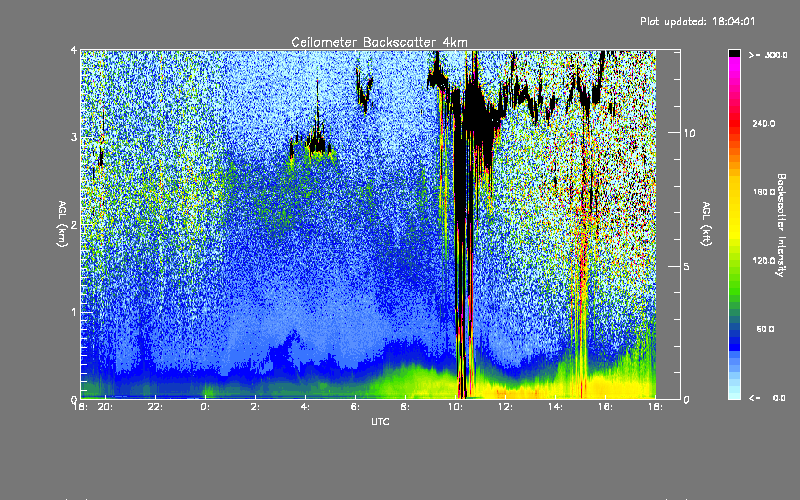Click the '3' km tick label

(x=74, y=137)
